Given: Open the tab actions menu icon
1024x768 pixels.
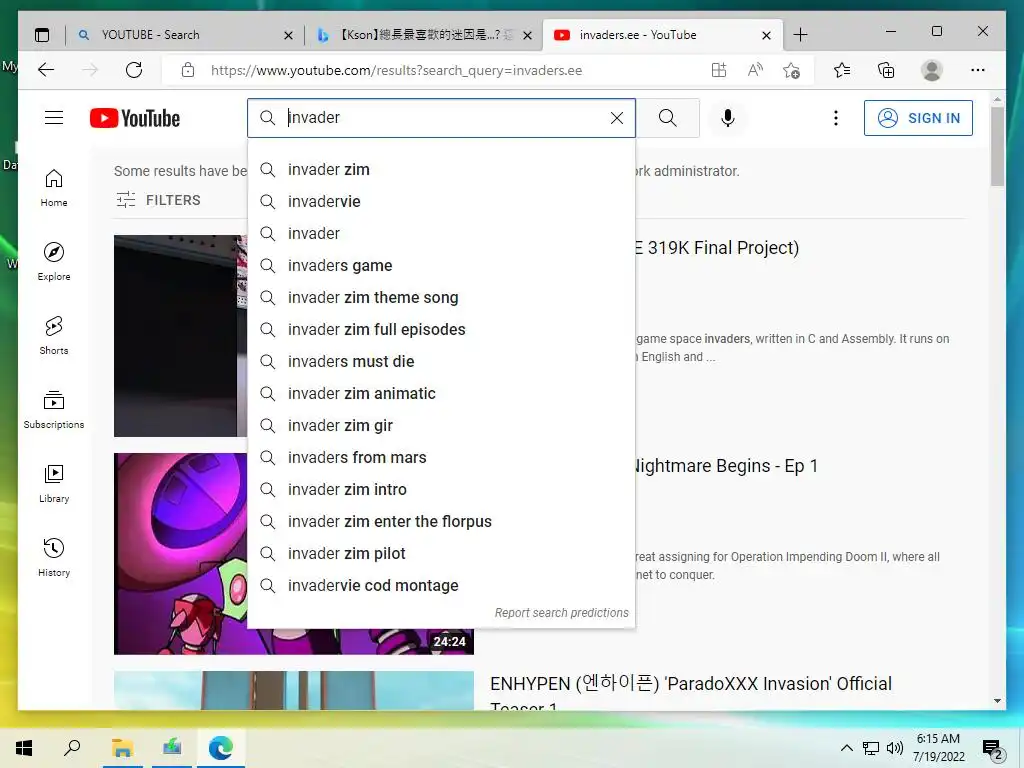Looking at the screenshot, I should tap(42, 35).
